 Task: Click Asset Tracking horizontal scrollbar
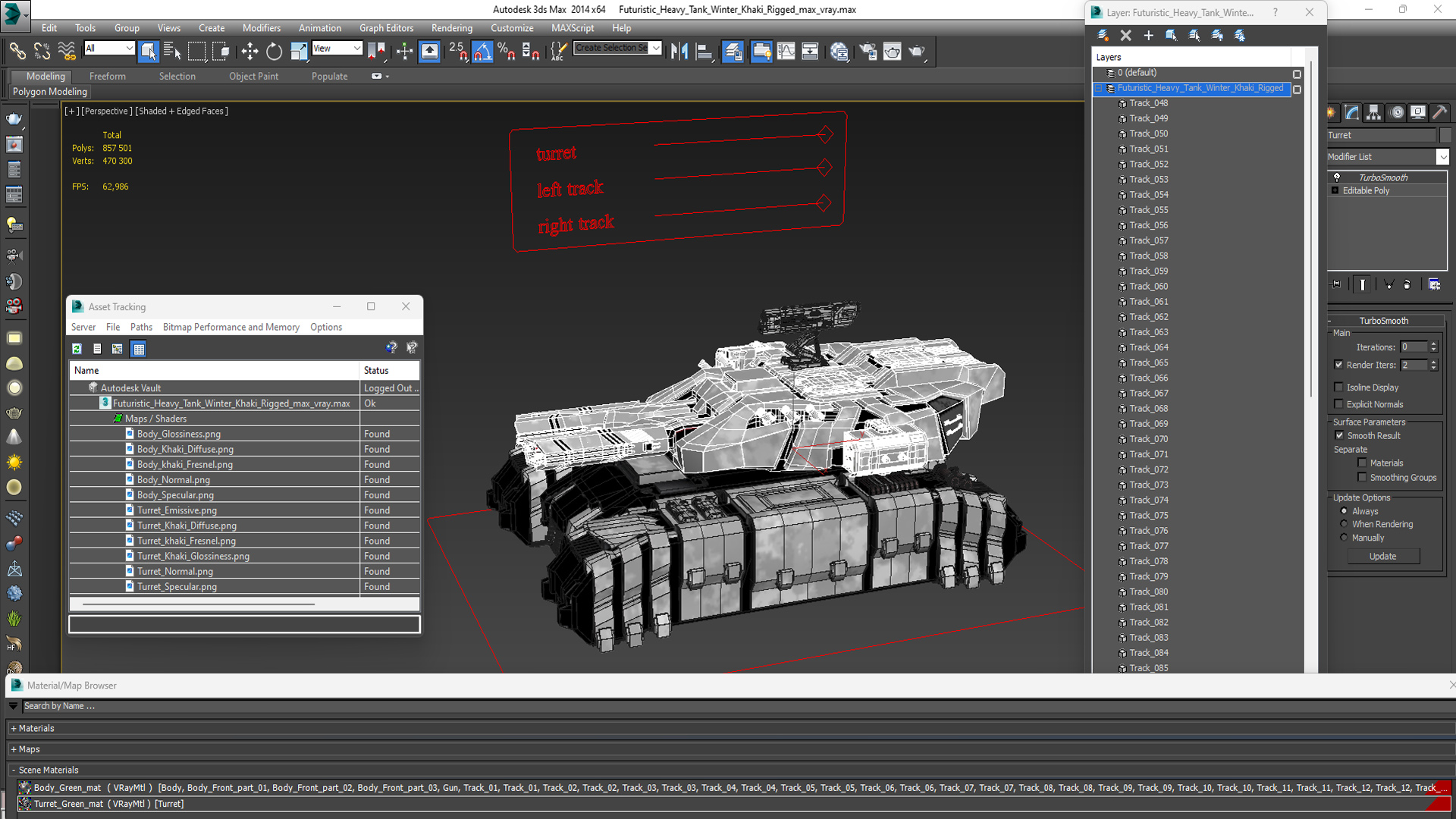click(x=199, y=604)
